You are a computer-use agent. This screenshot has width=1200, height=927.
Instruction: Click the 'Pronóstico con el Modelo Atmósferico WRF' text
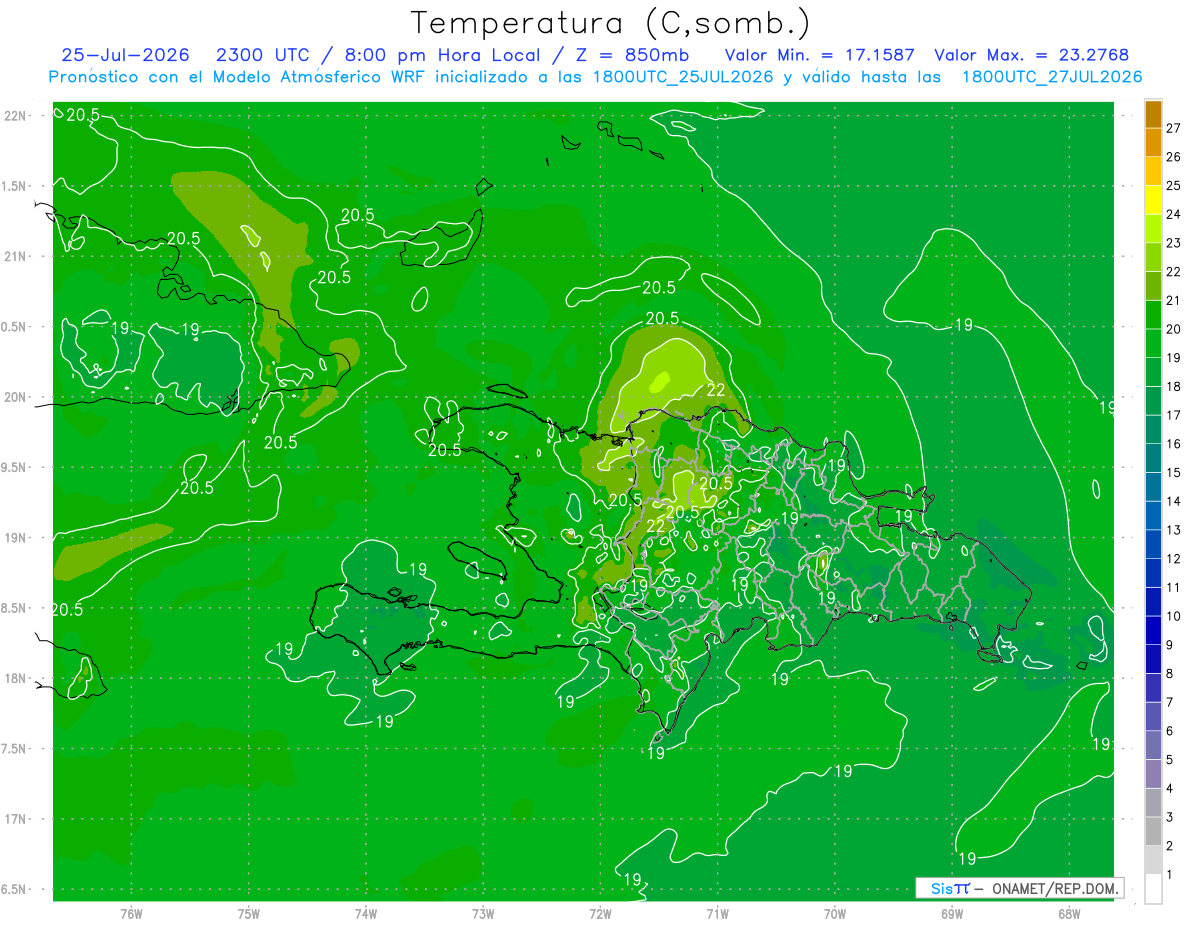[x=237, y=77]
